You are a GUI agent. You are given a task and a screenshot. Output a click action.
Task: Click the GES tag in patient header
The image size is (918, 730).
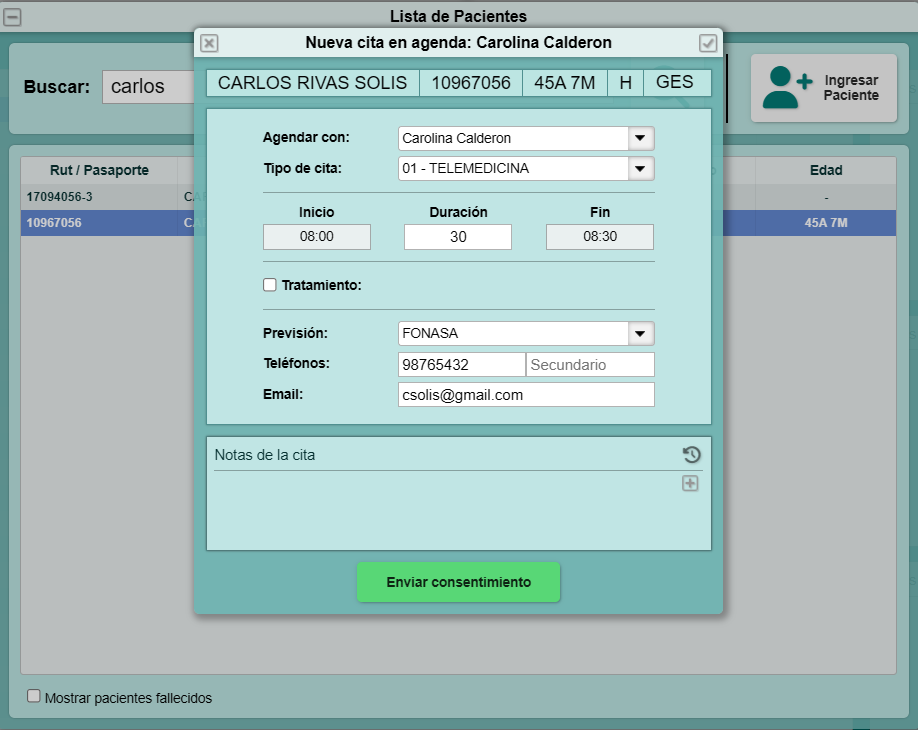click(x=677, y=83)
